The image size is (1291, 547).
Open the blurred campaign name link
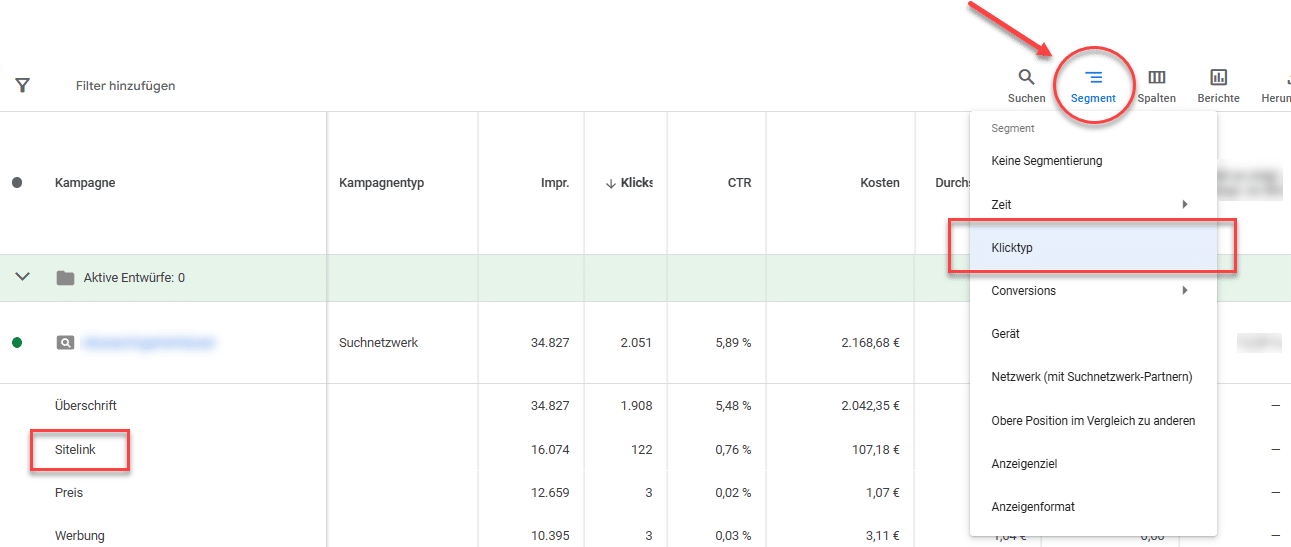point(148,343)
